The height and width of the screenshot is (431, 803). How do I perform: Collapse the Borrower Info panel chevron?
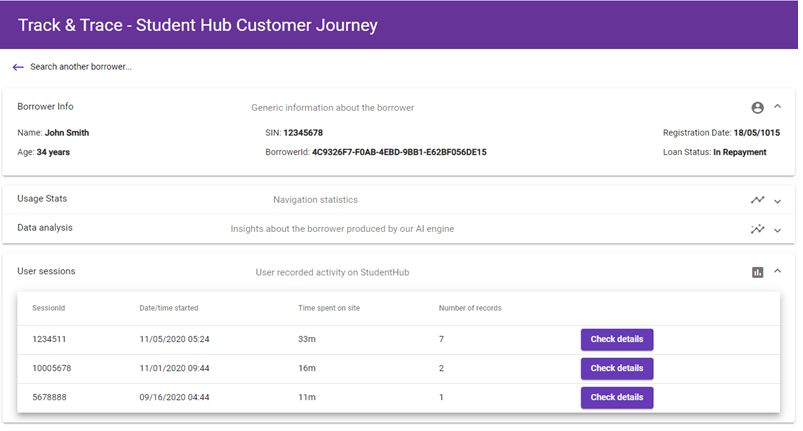pyautogui.click(x=777, y=107)
